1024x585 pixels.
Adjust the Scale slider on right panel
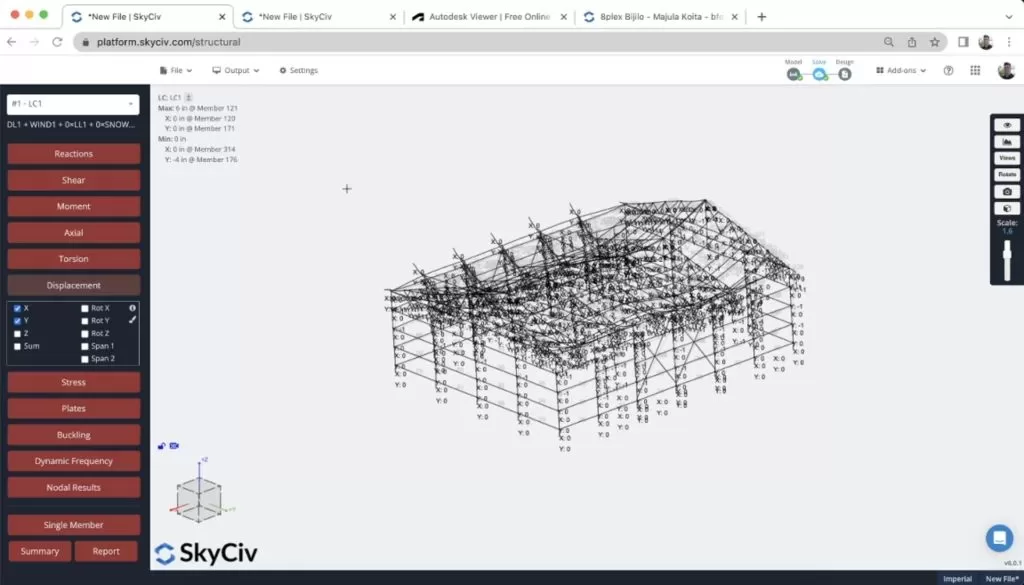[x=1005, y=255]
